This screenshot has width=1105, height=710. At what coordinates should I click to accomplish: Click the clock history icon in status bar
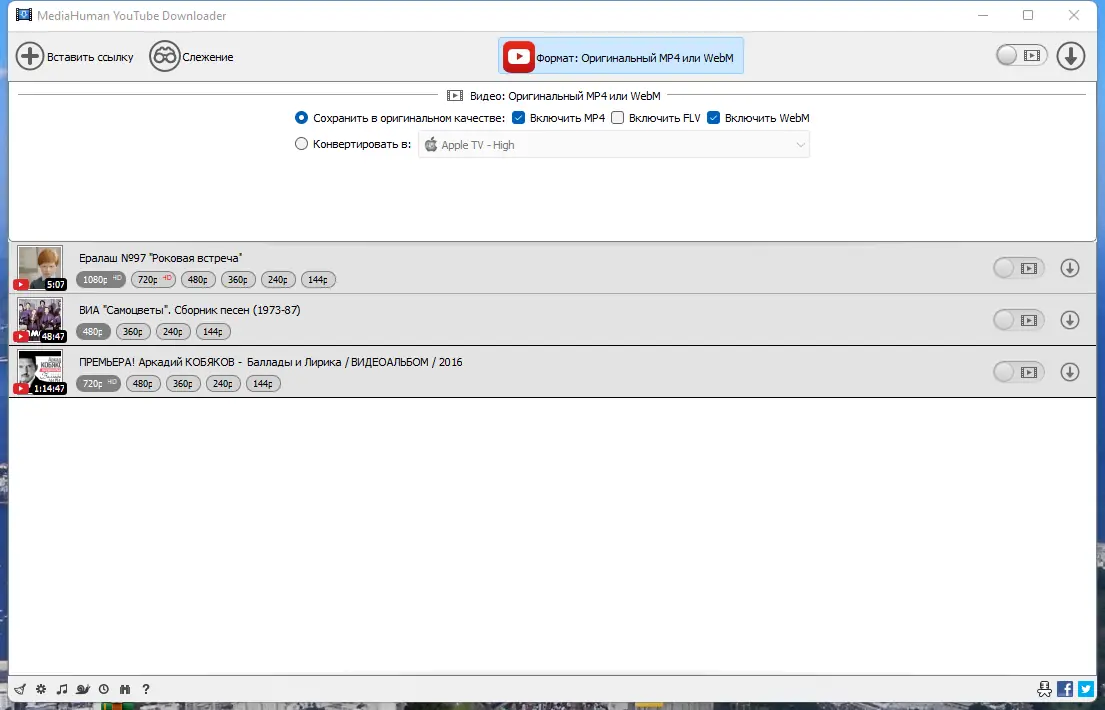click(x=104, y=689)
